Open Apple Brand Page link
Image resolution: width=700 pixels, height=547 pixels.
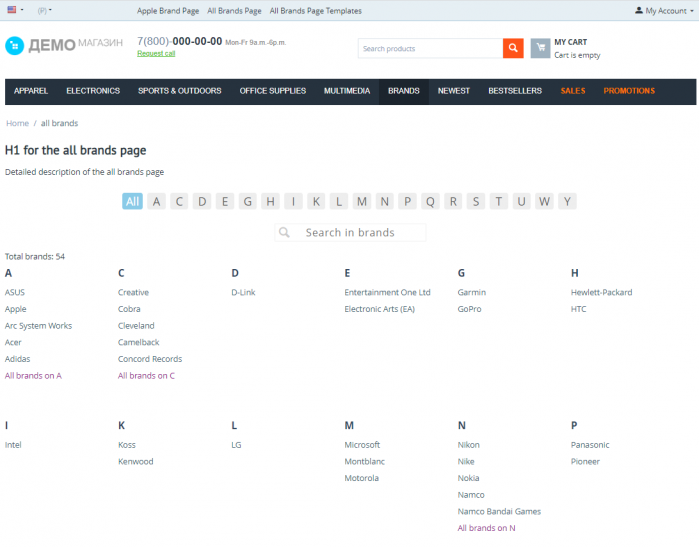point(168,11)
